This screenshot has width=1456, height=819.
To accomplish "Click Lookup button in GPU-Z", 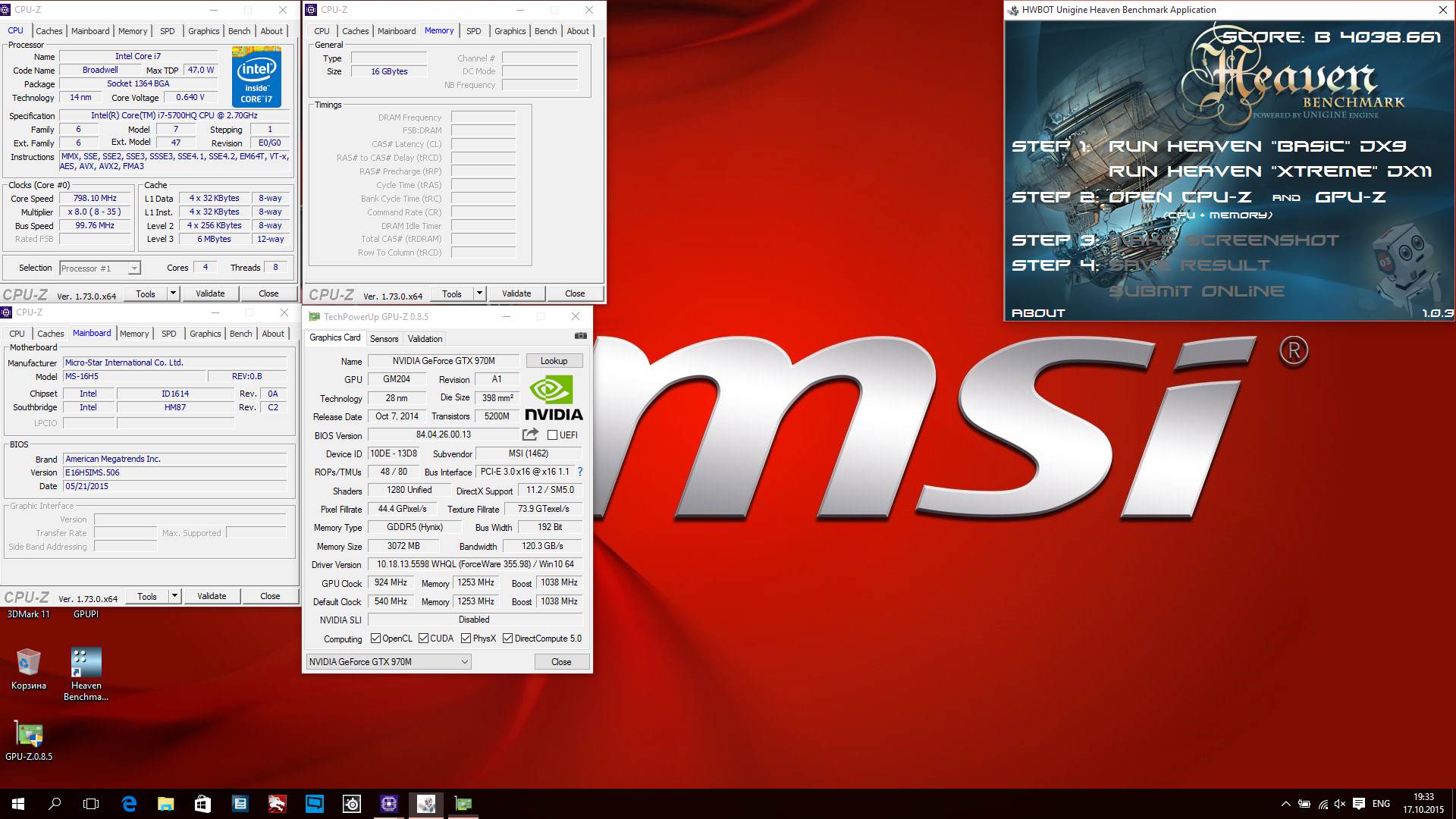I will click(x=554, y=361).
